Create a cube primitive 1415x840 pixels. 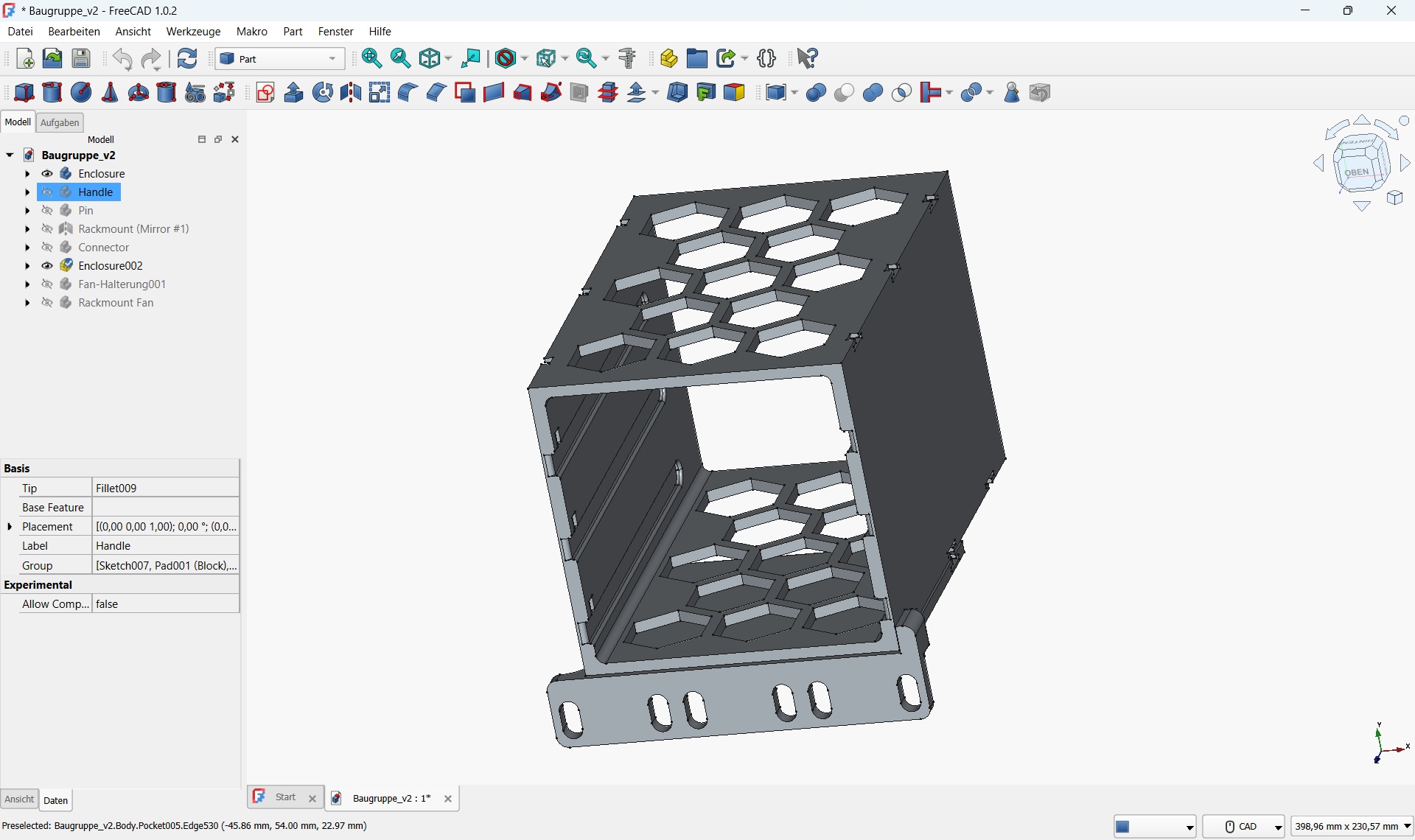click(24, 92)
